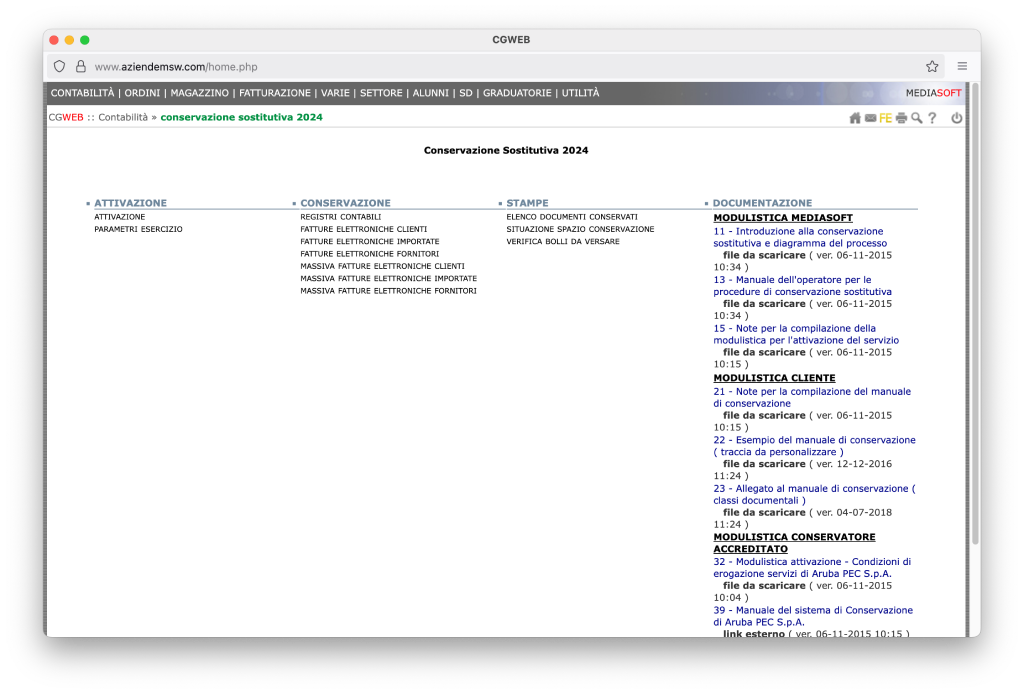The image size is (1024, 694).
Task: Open the MAGAZZINO menu
Action: [x=199, y=93]
